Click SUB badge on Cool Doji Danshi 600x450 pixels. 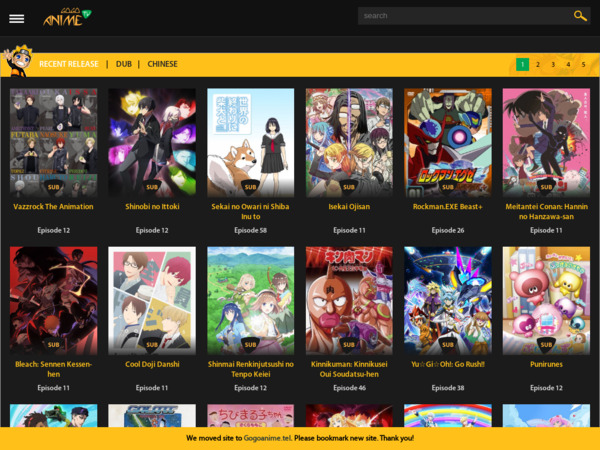click(x=152, y=345)
